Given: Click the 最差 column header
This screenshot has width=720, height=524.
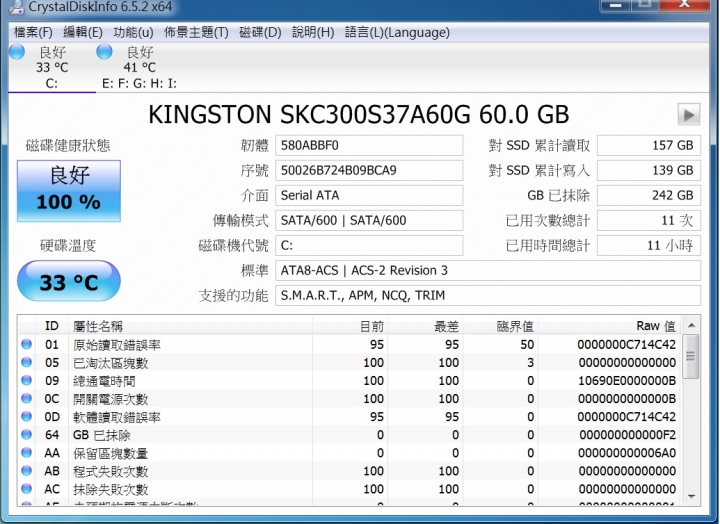Looking at the screenshot, I should pos(425,326).
